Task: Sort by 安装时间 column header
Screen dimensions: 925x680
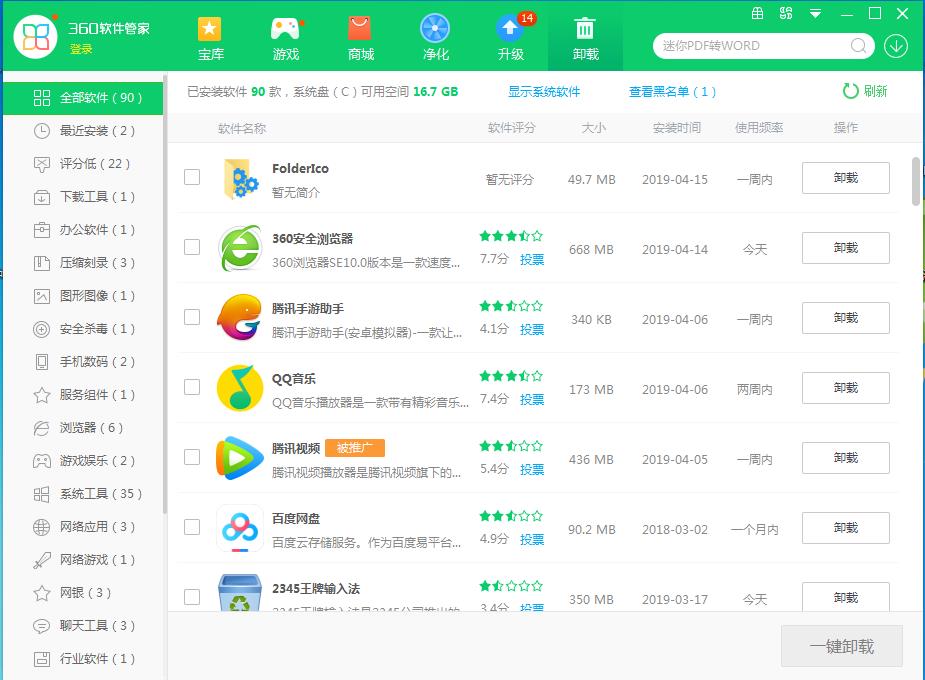Action: 677,128
